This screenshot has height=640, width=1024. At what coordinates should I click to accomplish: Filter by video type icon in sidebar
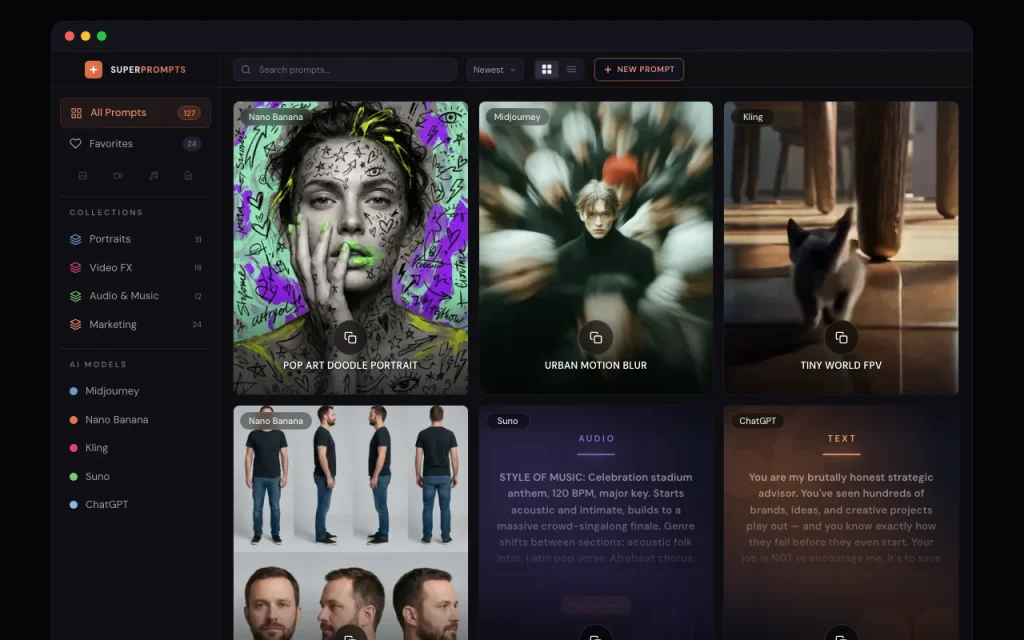(x=118, y=176)
